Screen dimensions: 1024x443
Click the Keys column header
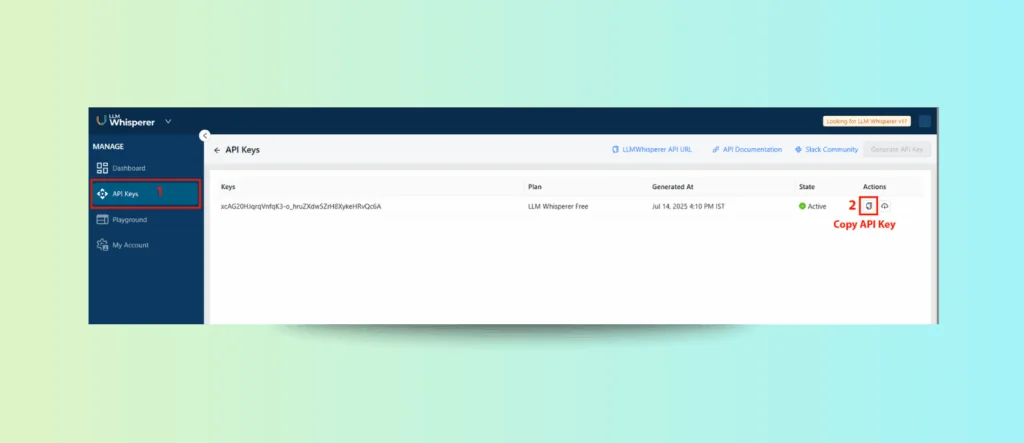click(228, 187)
